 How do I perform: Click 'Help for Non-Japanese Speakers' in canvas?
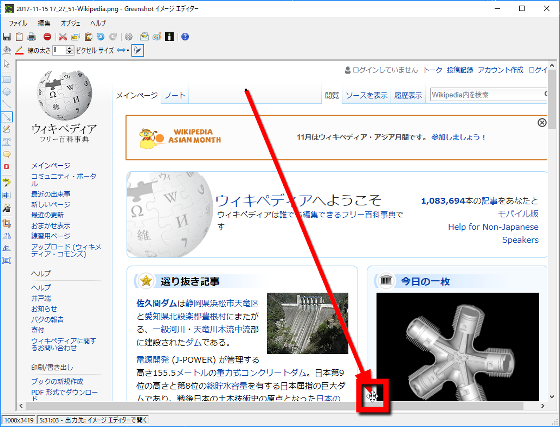coord(493,233)
